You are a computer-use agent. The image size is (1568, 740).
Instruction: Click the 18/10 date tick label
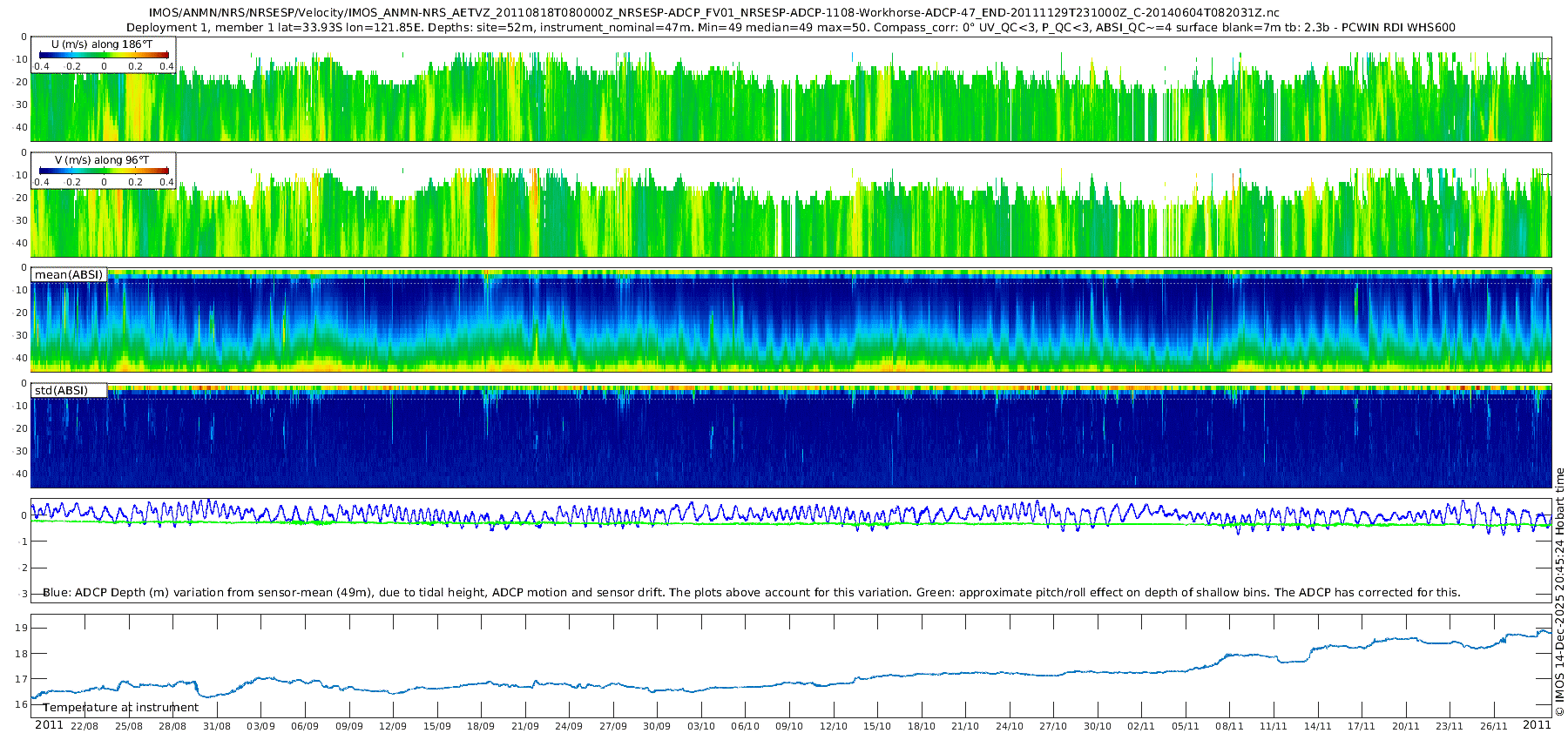click(921, 726)
